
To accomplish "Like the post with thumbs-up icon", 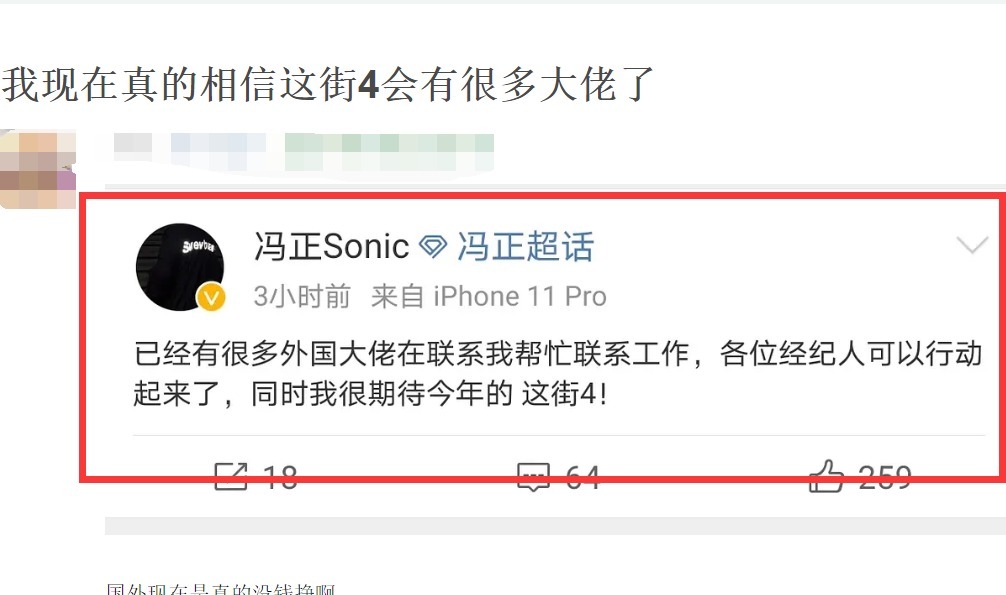I will [826, 476].
